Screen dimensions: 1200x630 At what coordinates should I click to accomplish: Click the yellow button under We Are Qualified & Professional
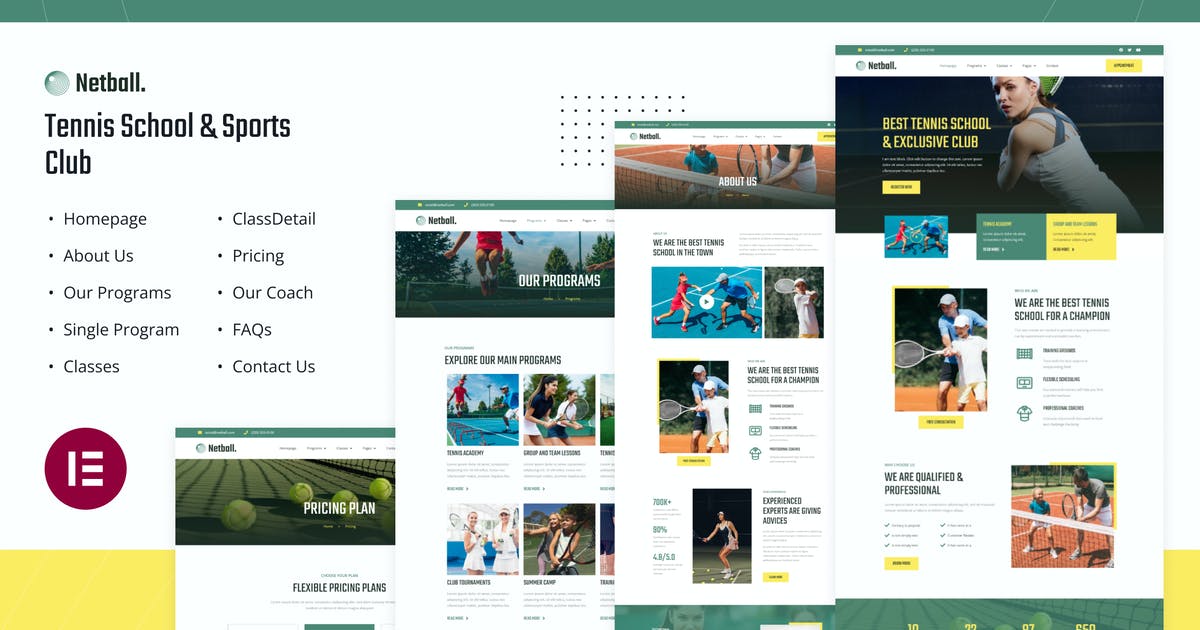[901, 564]
